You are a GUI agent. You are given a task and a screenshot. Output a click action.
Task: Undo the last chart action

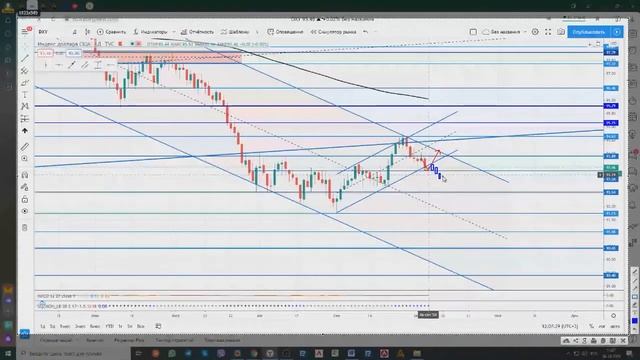[x=366, y=32]
